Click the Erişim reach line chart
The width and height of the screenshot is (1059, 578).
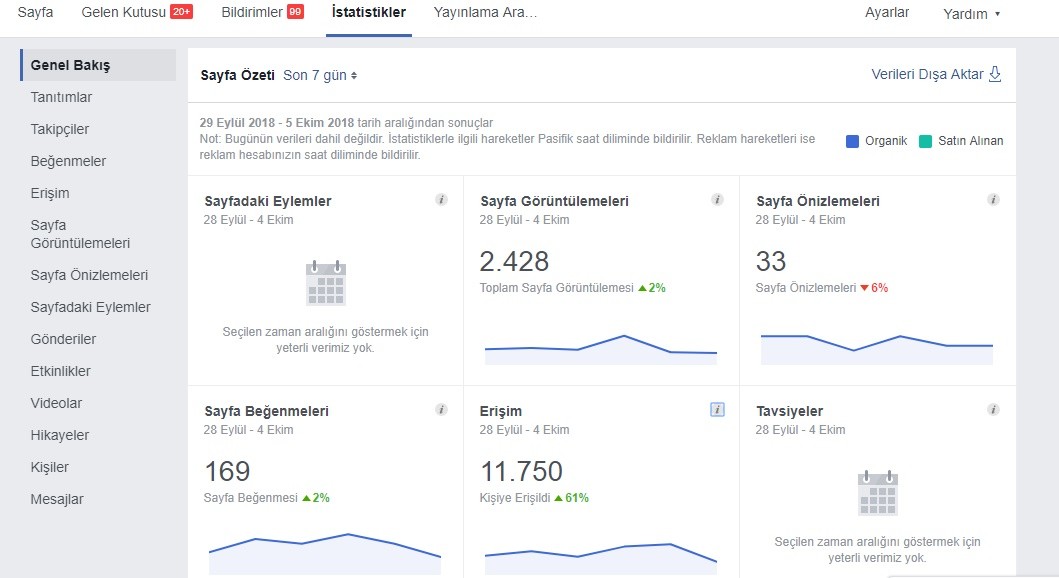point(601,557)
